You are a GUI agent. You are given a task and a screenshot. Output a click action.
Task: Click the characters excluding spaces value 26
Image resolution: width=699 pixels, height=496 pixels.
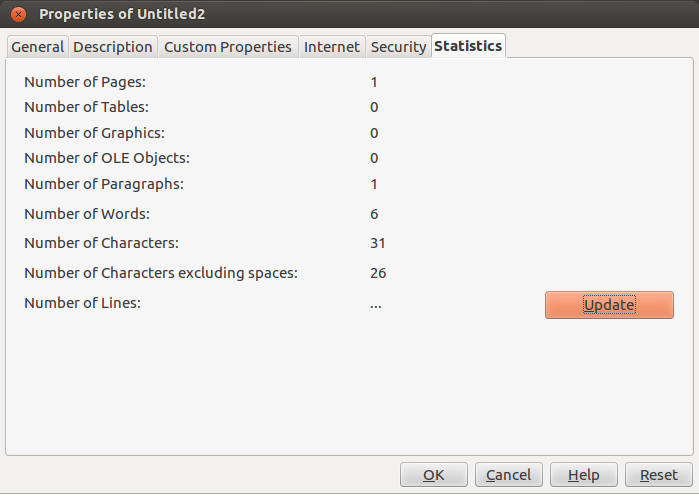pos(378,273)
